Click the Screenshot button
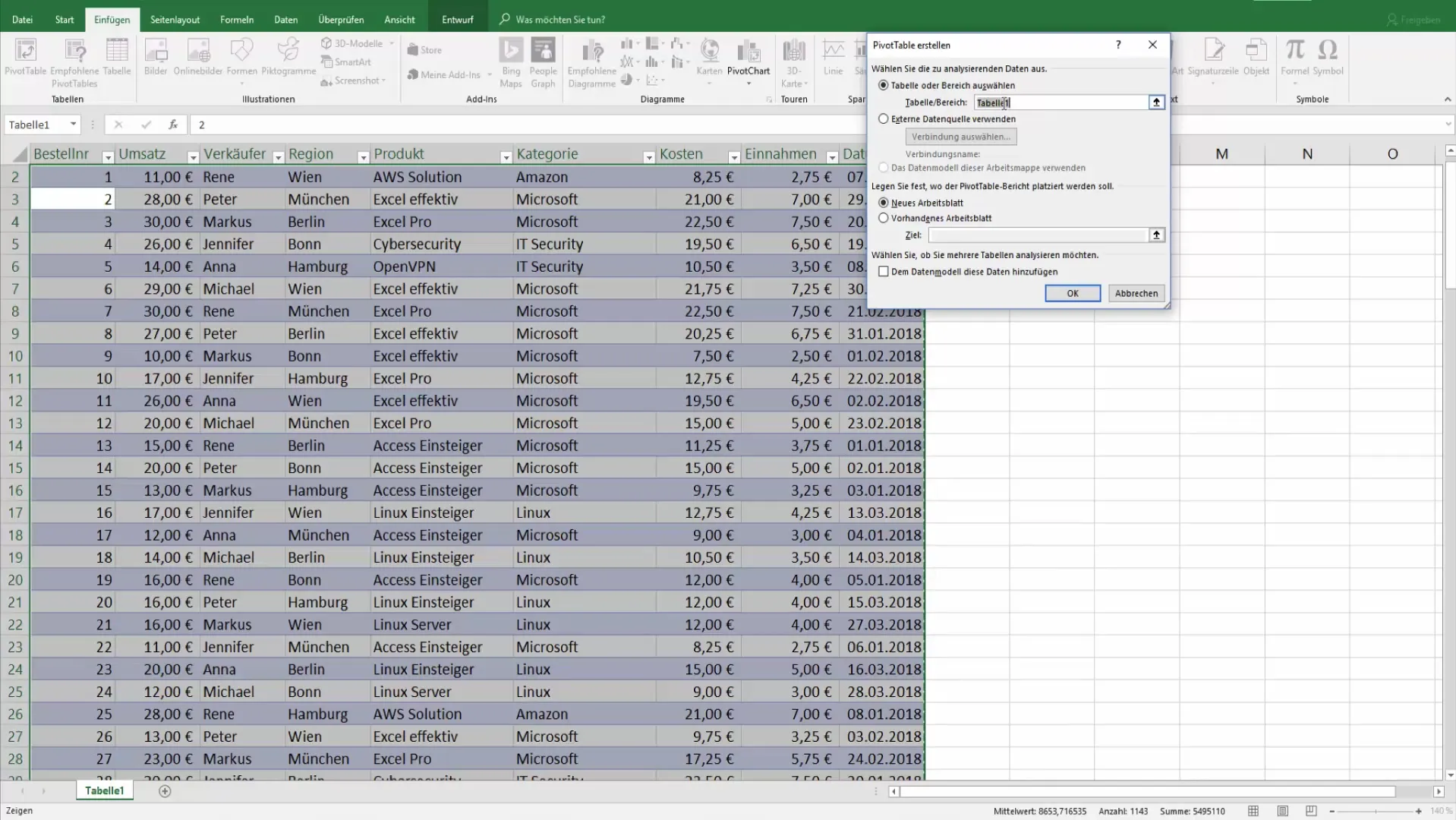Screen dimensions: 1456x820 [354, 80]
